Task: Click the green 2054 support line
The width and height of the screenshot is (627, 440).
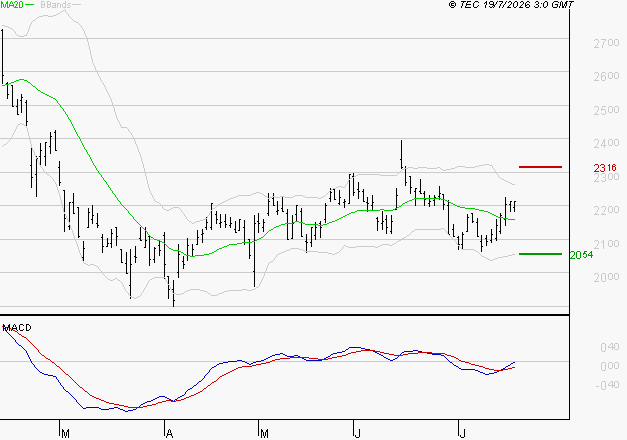Action: tap(540, 254)
